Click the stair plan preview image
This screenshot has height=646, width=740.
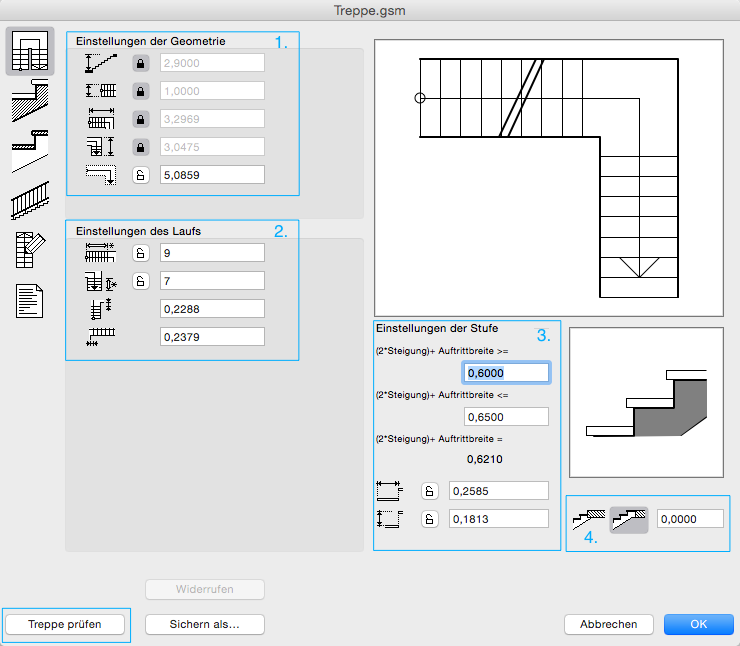click(x=548, y=178)
